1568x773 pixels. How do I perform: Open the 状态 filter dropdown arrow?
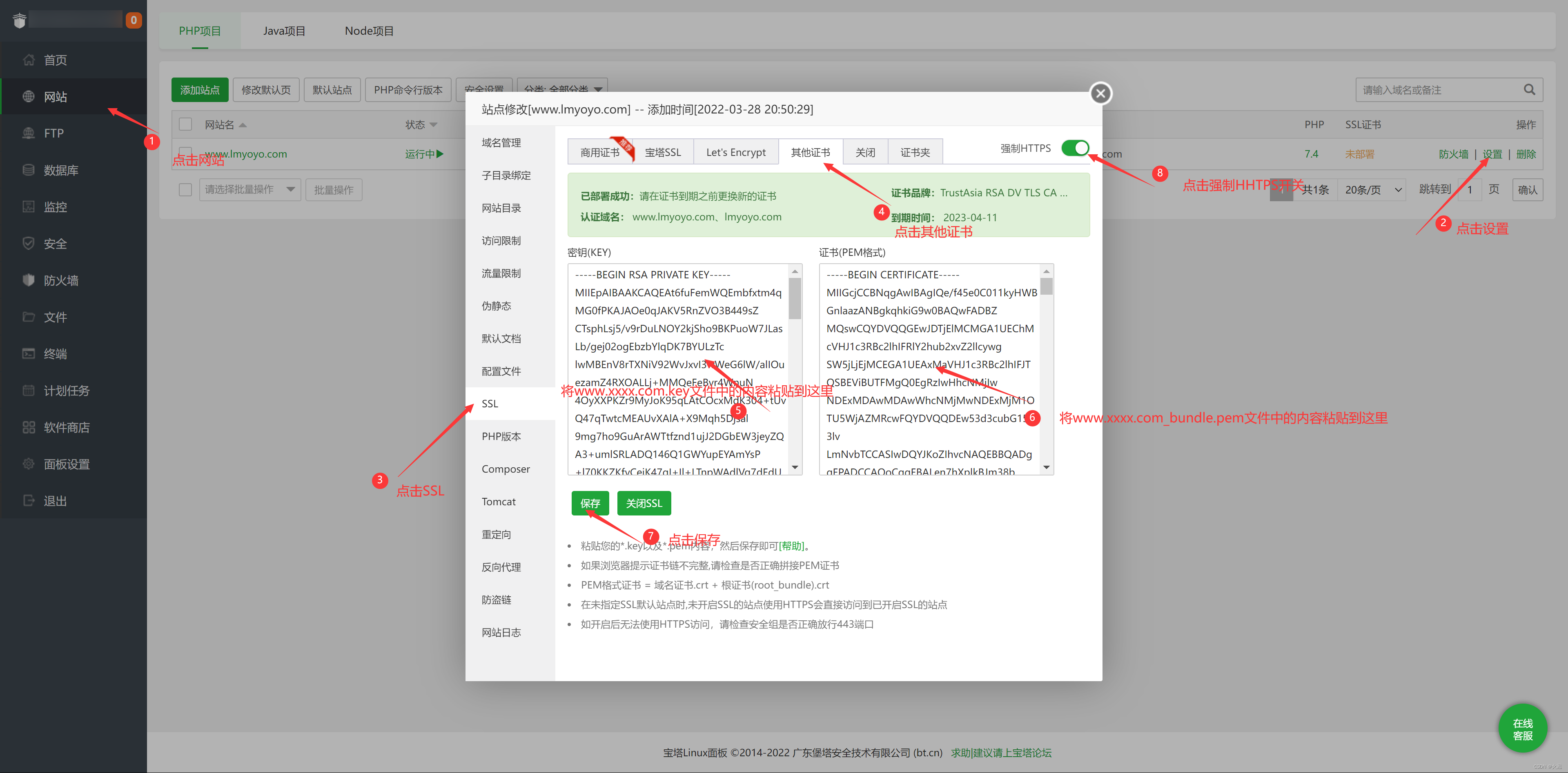pyautogui.click(x=433, y=124)
